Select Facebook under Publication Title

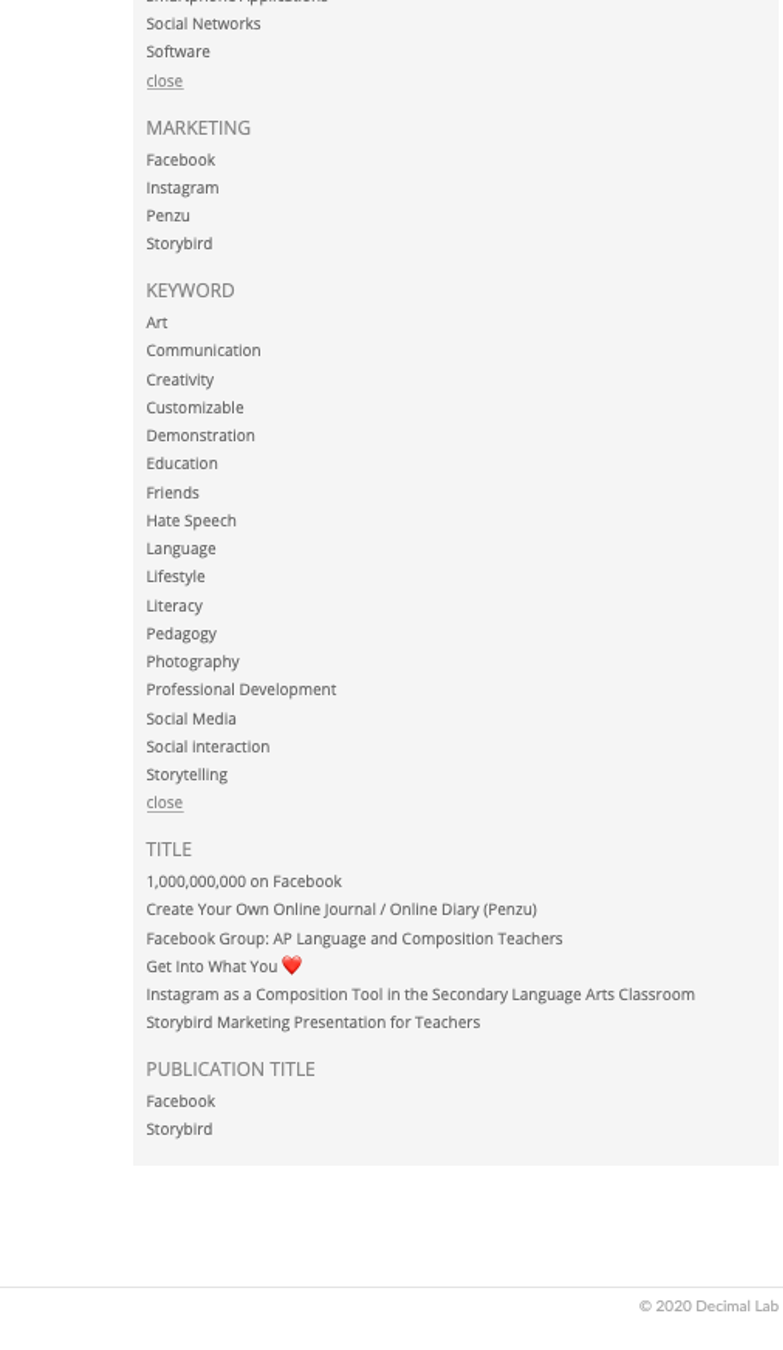pos(180,1102)
